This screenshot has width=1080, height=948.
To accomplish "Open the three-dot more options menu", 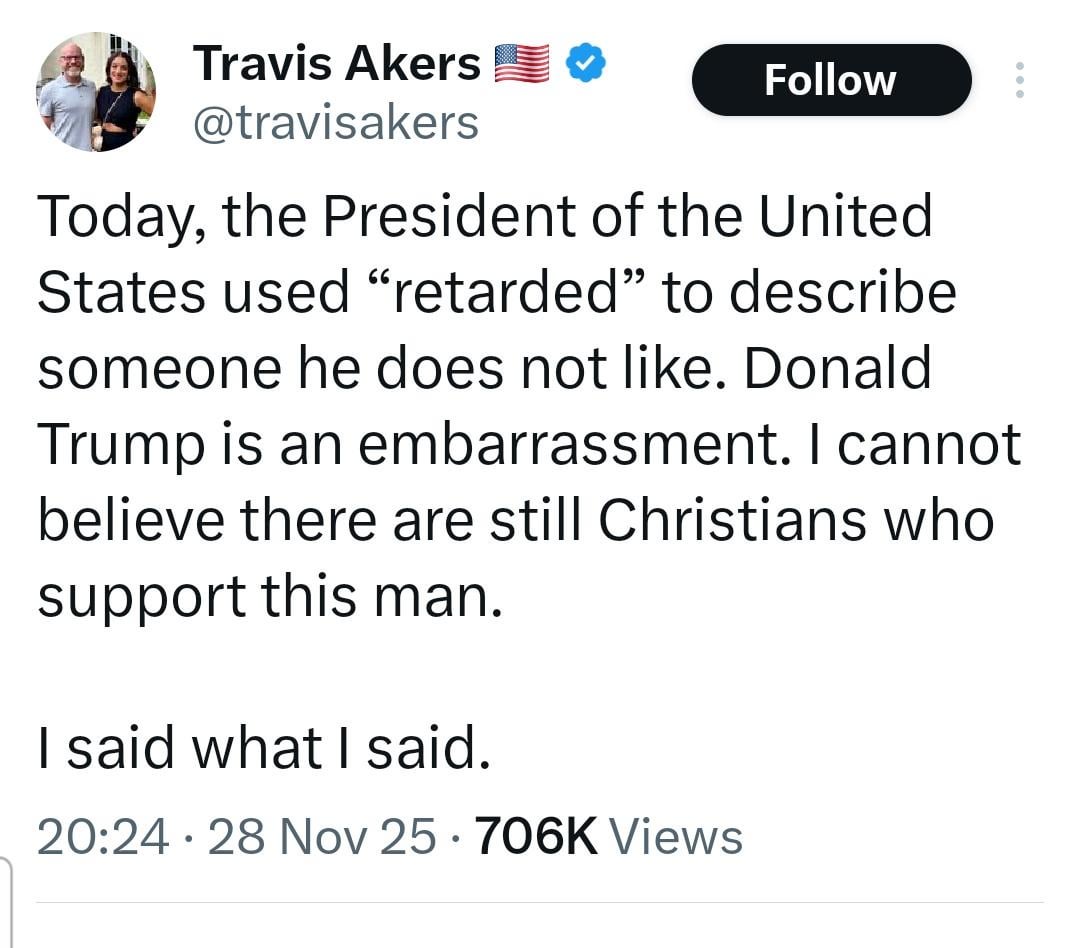I will tap(1019, 80).
